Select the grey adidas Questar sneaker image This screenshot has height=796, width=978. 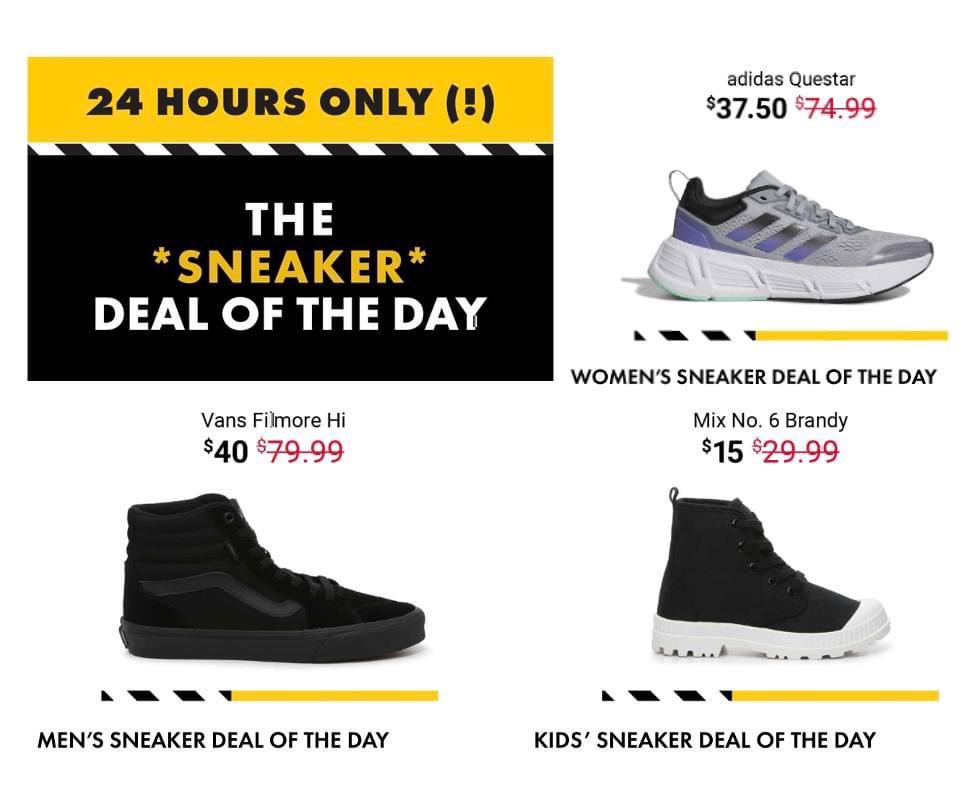click(781, 237)
